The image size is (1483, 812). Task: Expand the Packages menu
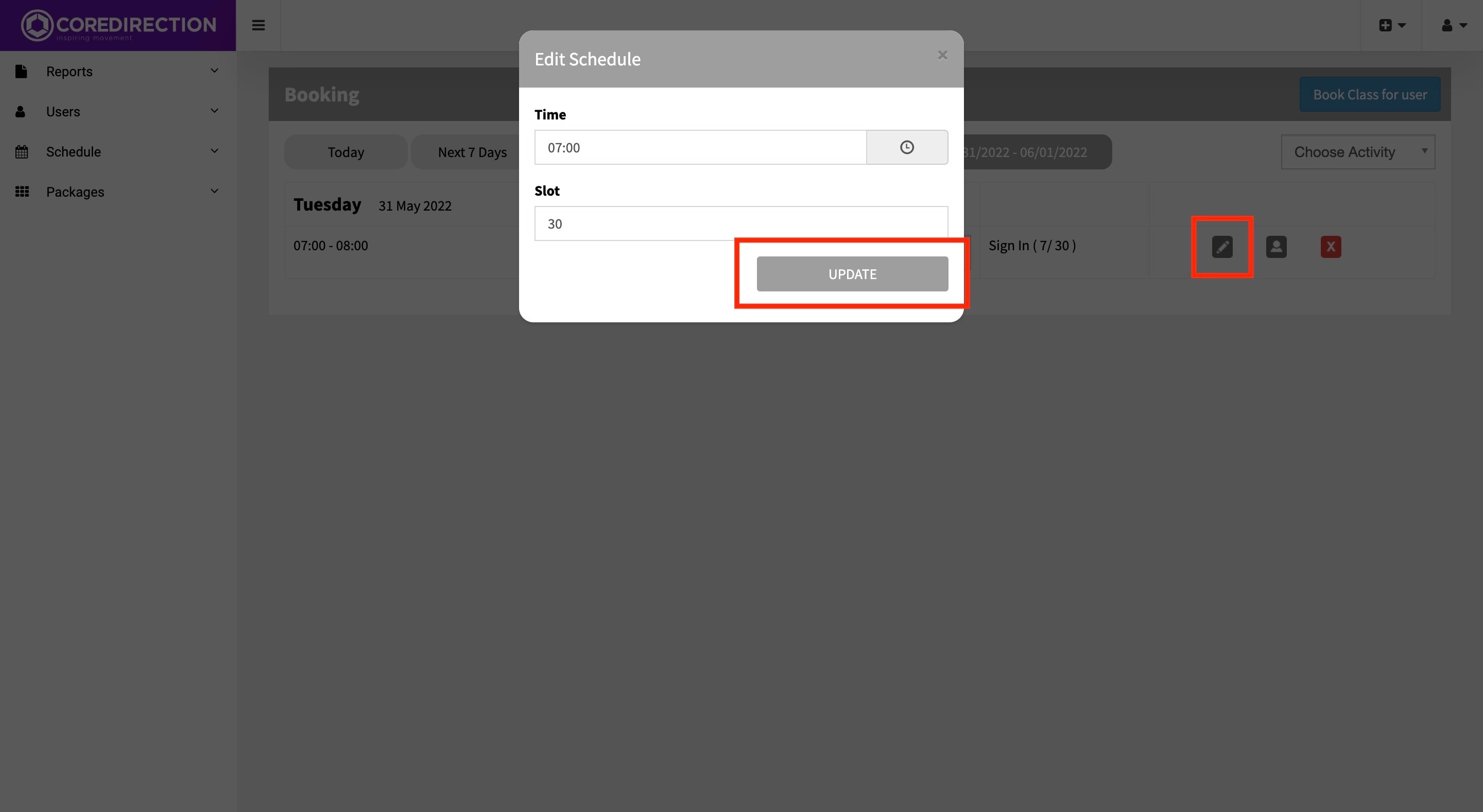[118, 192]
